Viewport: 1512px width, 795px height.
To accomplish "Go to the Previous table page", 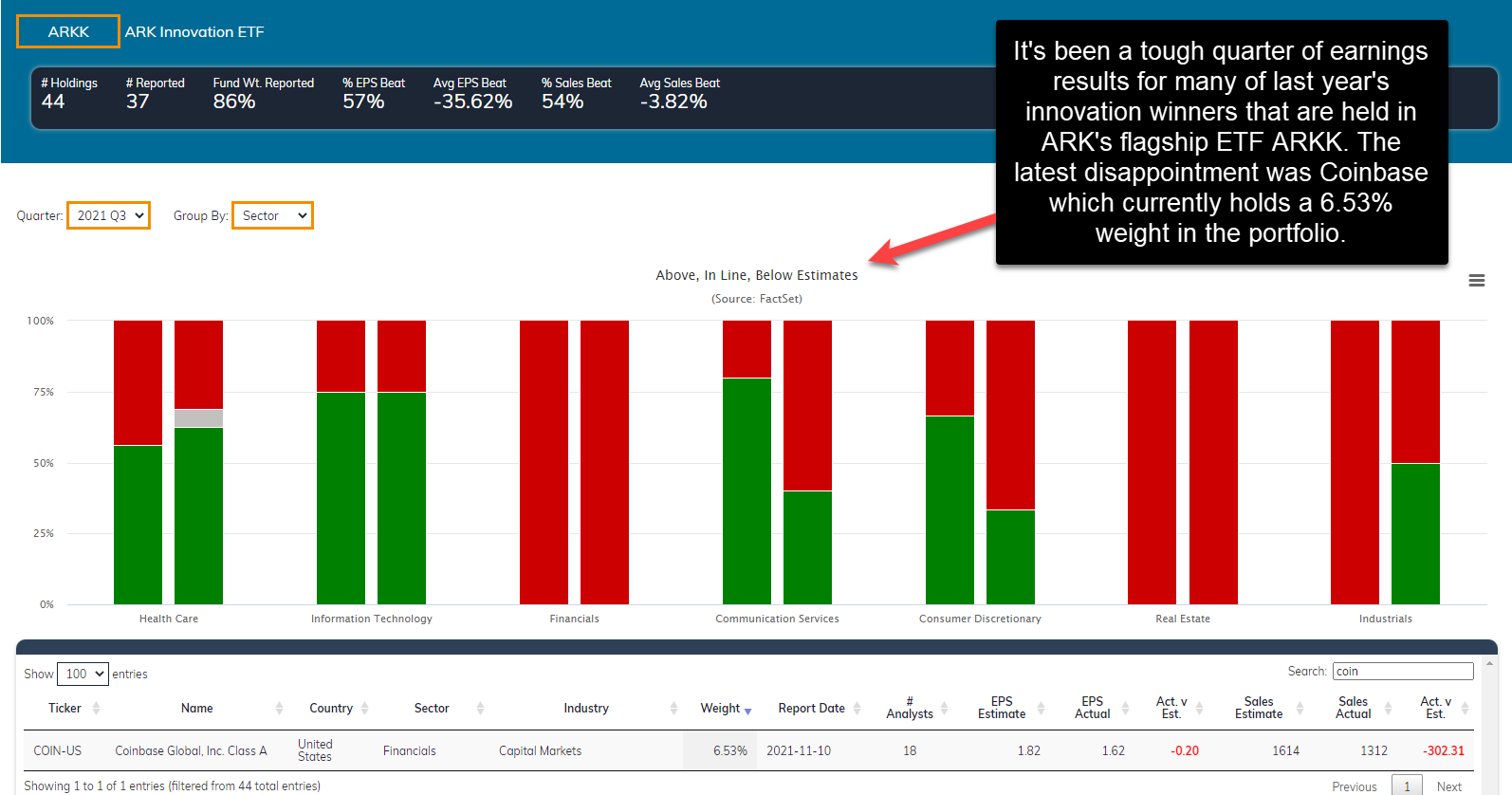I will tap(1354, 786).
